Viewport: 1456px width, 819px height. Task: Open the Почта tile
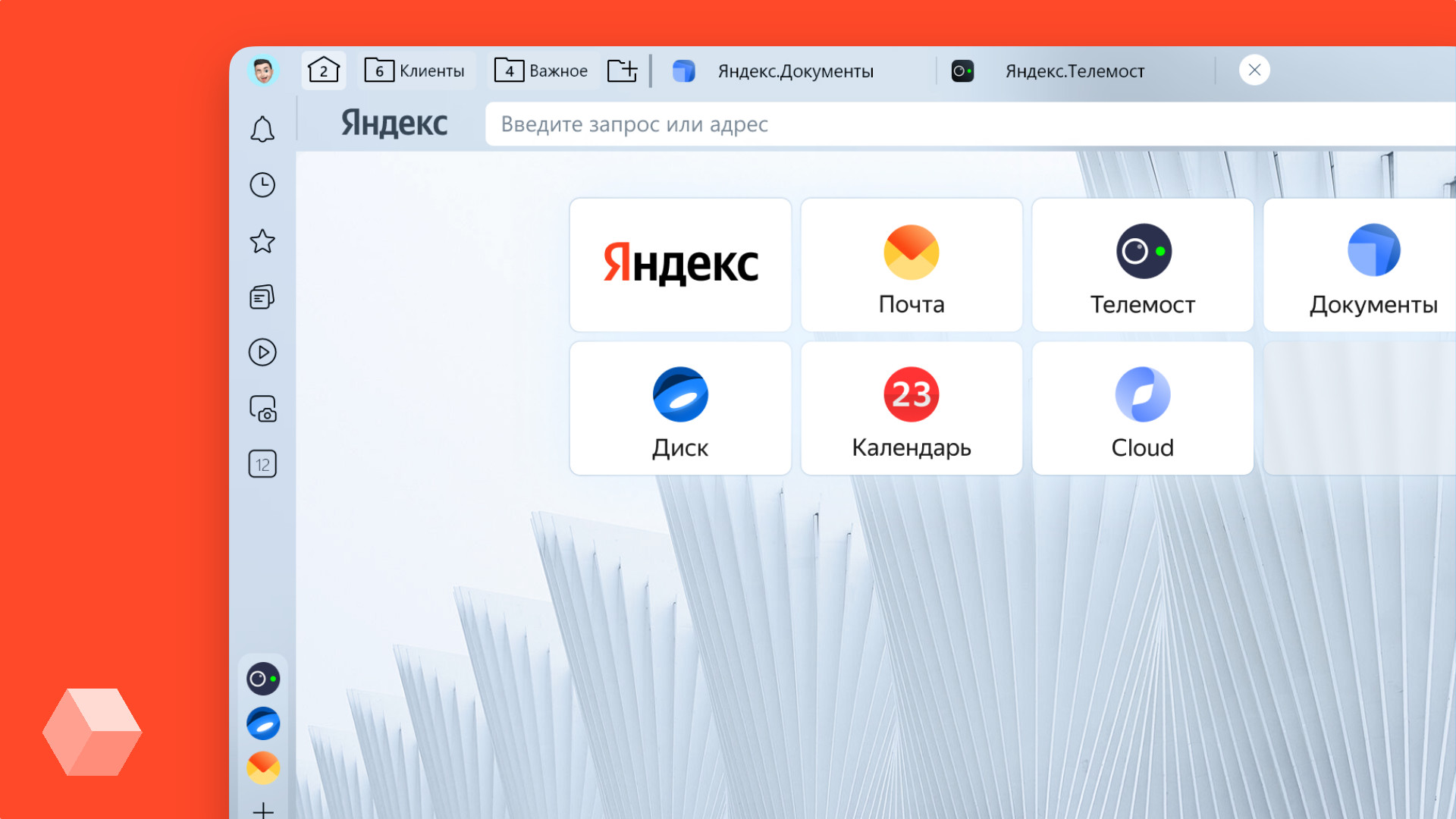912,265
